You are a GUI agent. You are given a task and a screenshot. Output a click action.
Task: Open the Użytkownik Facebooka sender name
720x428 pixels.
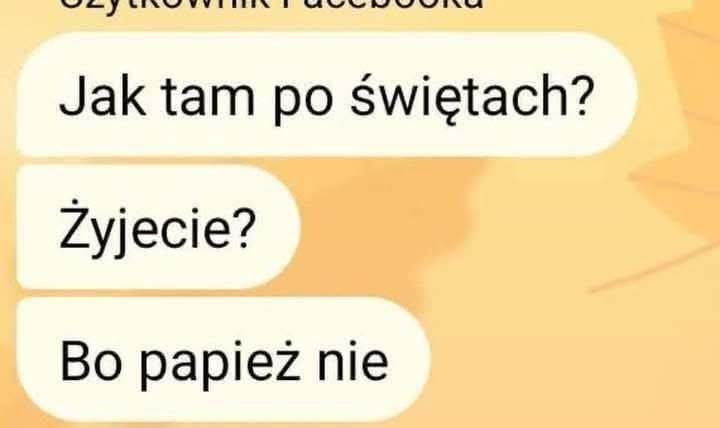(272, 4)
